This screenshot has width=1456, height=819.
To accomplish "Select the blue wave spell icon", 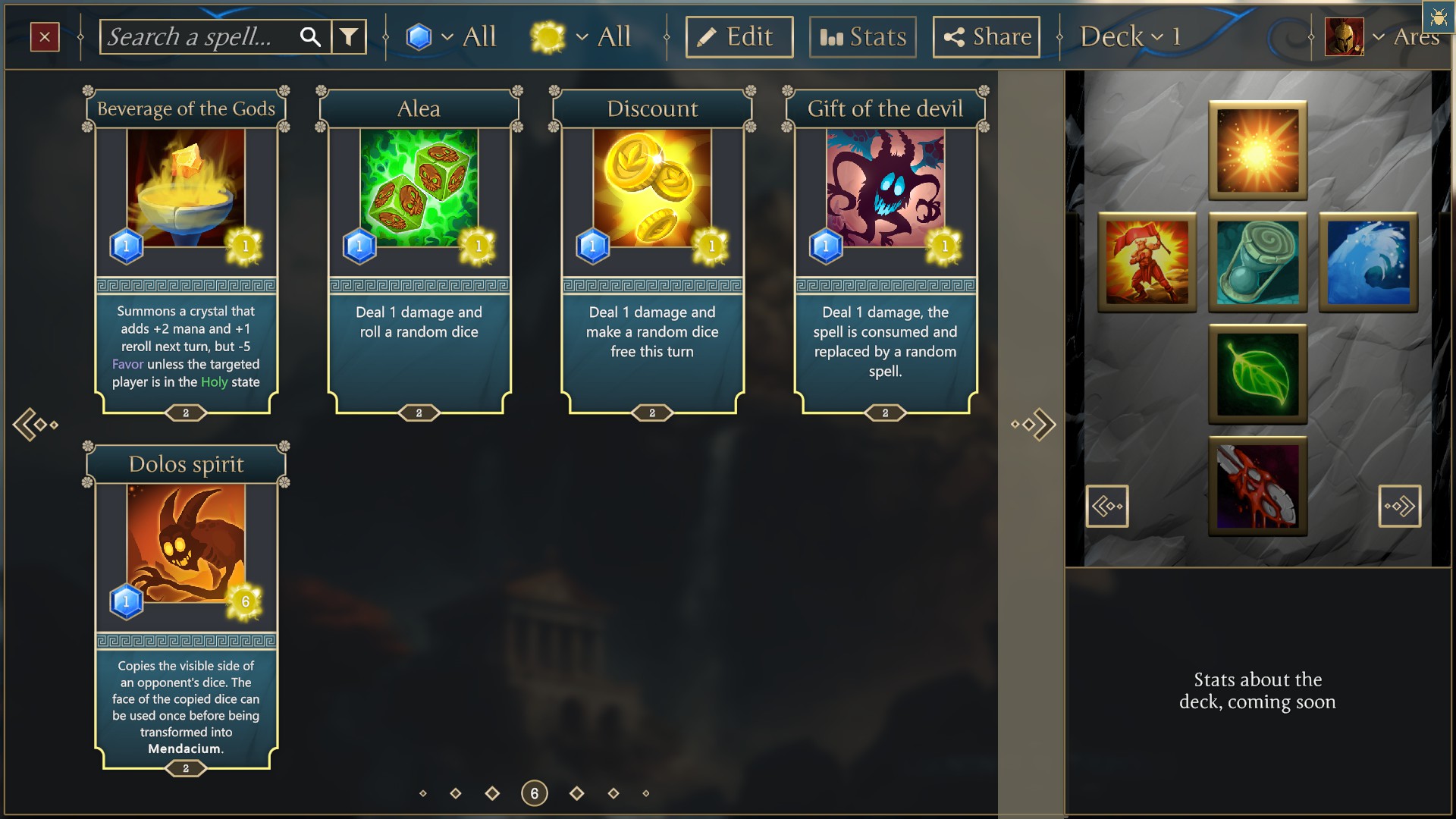I will pos(1368,262).
